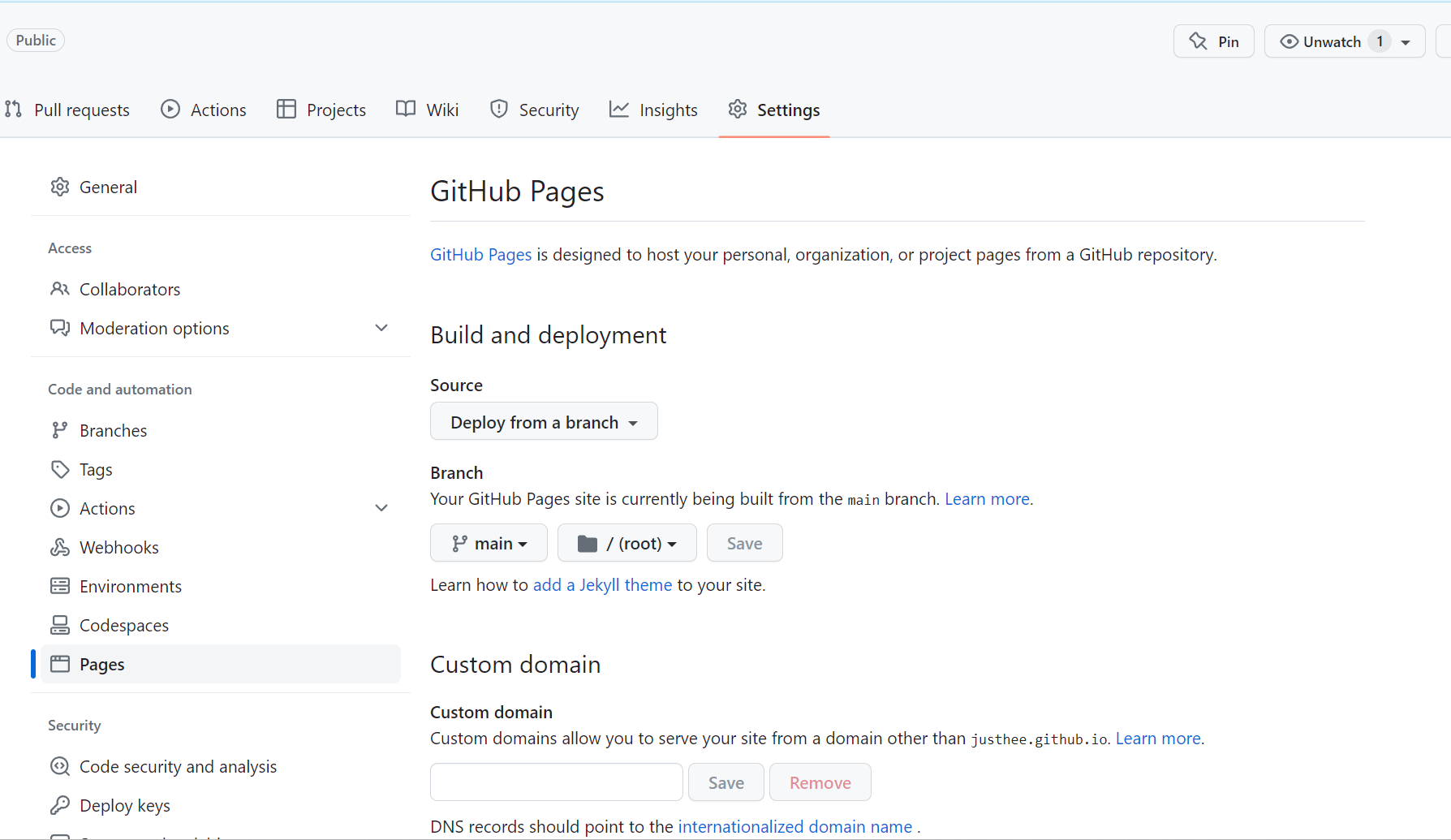Image resolution: width=1451 pixels, height=840 pixels.
Task: Click the Webhooks icon
Action: 60,547
